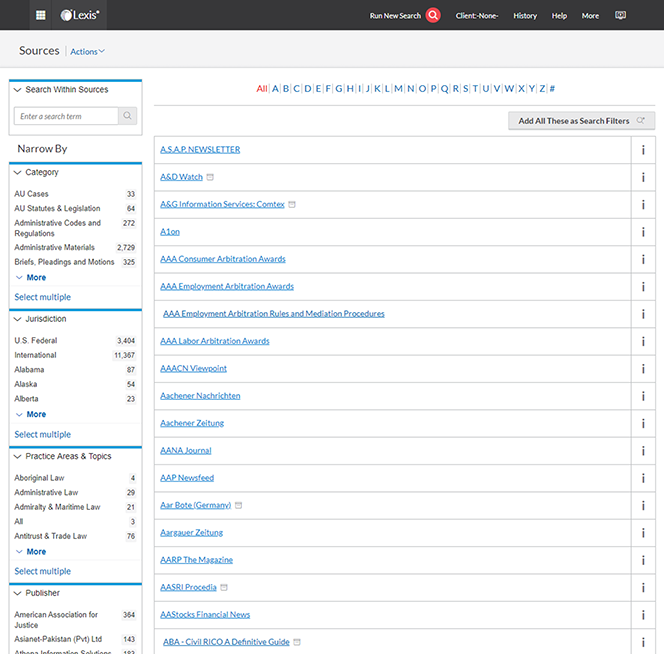Filter sources by letter B
Screen dimensions: 664x654
(286, 89)
